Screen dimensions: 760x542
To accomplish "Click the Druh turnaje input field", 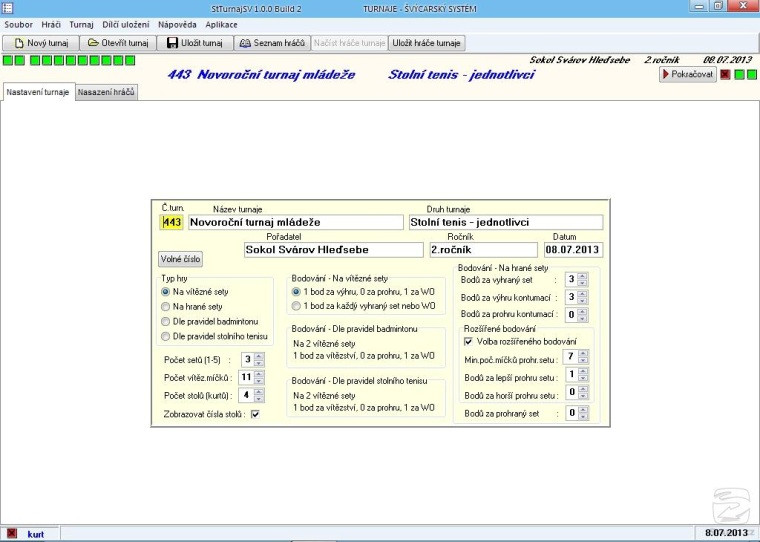I will (506, 223).
